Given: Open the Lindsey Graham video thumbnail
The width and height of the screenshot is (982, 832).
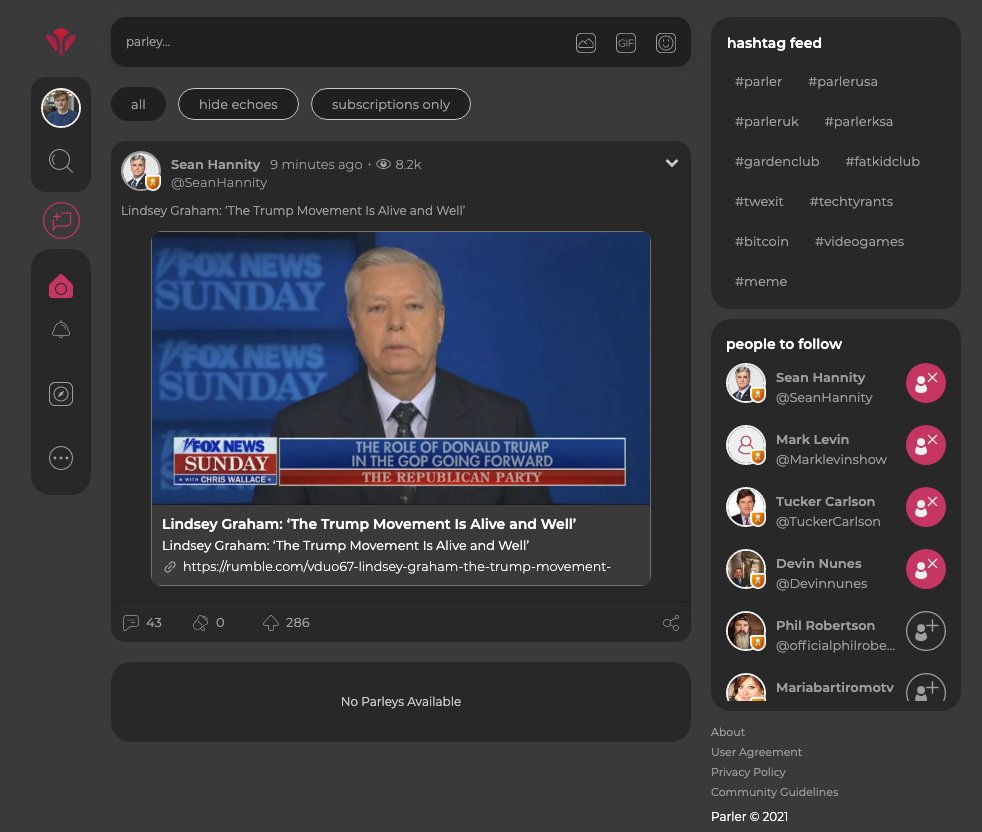Looking at the screenshot, I should click(x=401, y=368).
